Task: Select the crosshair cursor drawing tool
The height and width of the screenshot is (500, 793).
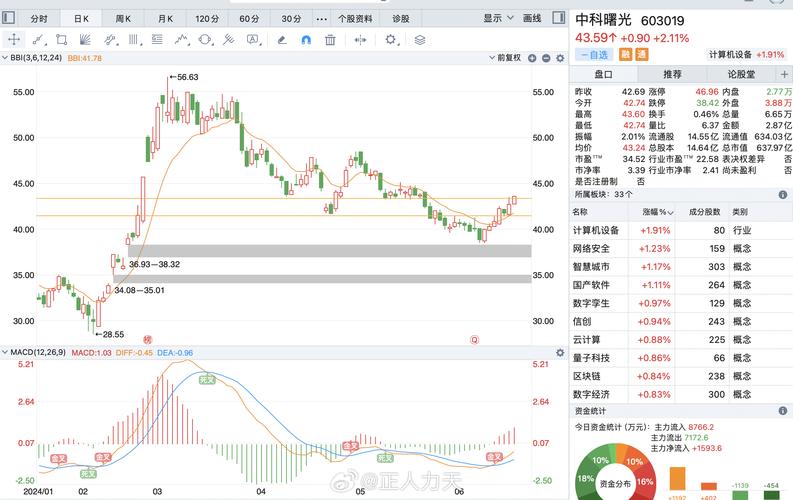Action: [x=14, y=40]
